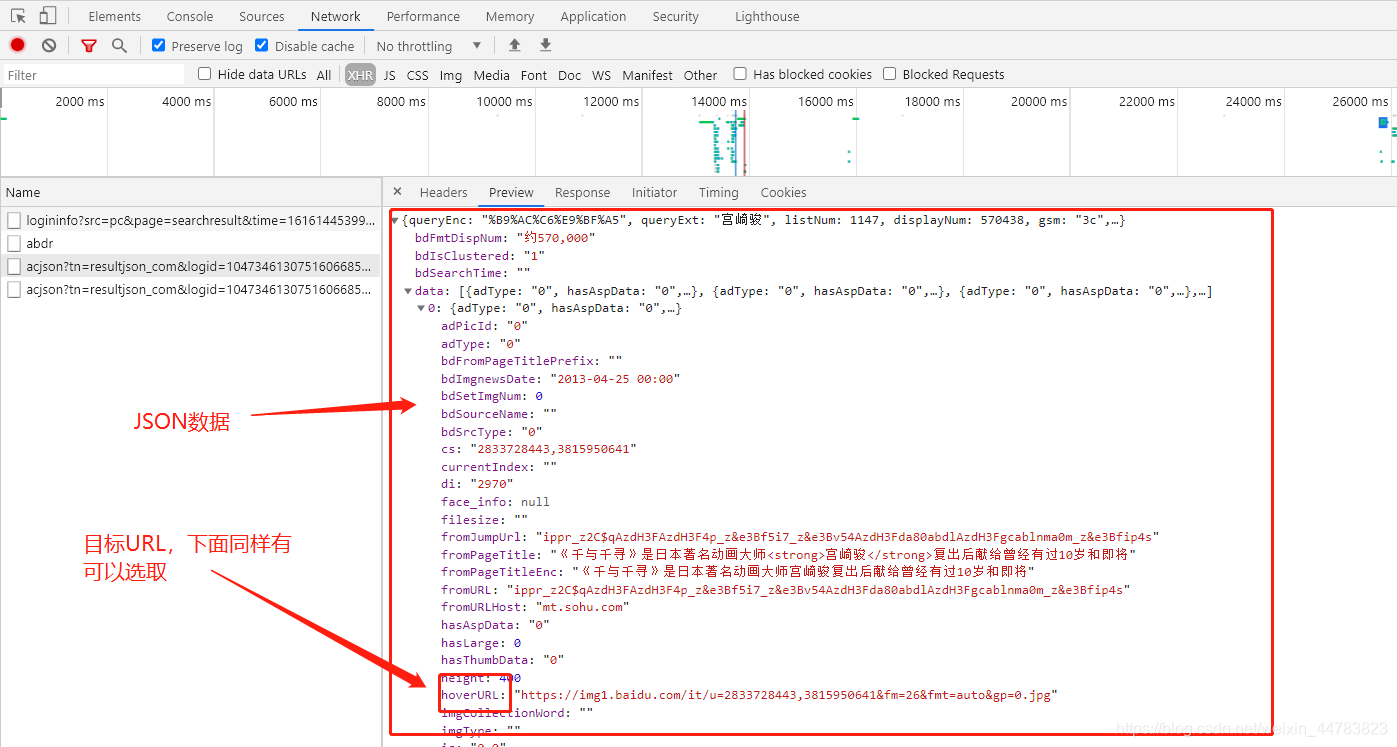Focus the Filter text field
Viewport: 1397px width, 747px height.
click(93, 75)
